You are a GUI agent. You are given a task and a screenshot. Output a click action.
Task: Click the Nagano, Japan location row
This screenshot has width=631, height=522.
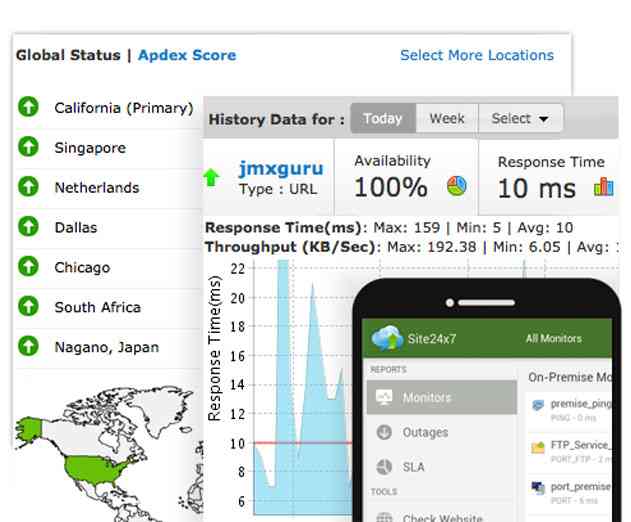(x=109, y=347)
